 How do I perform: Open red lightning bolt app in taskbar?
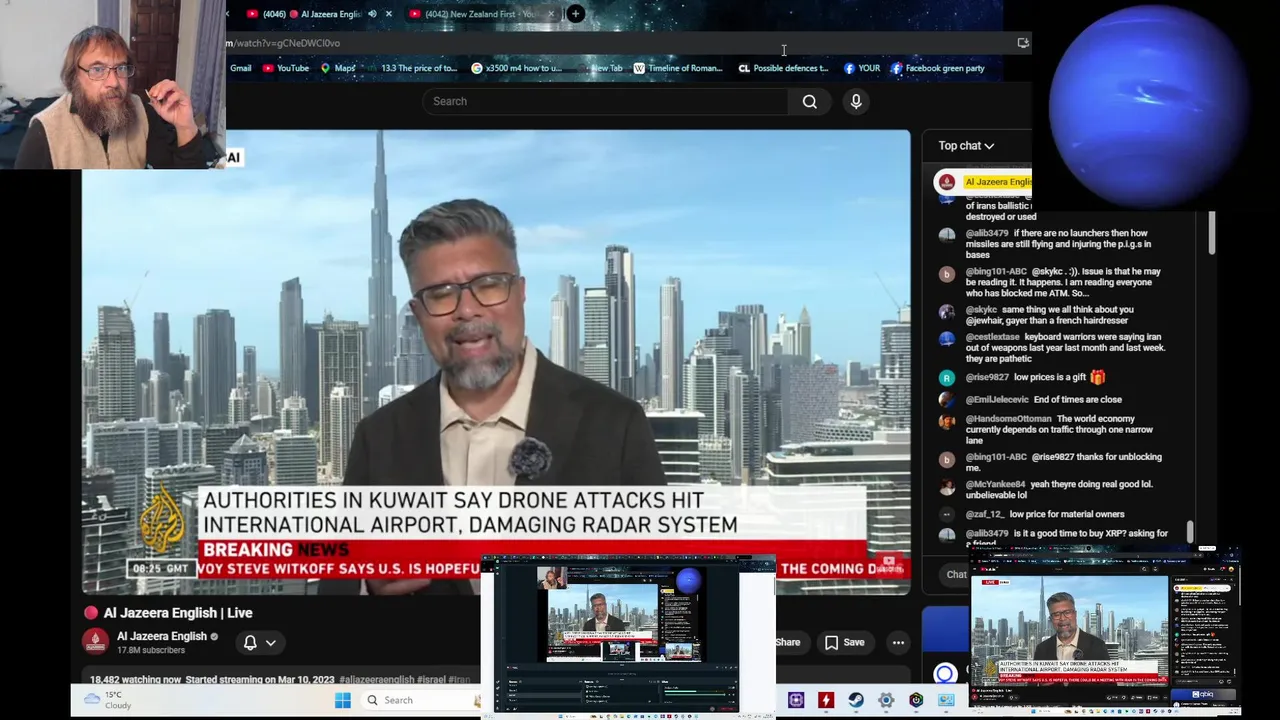tap(826, 700)
